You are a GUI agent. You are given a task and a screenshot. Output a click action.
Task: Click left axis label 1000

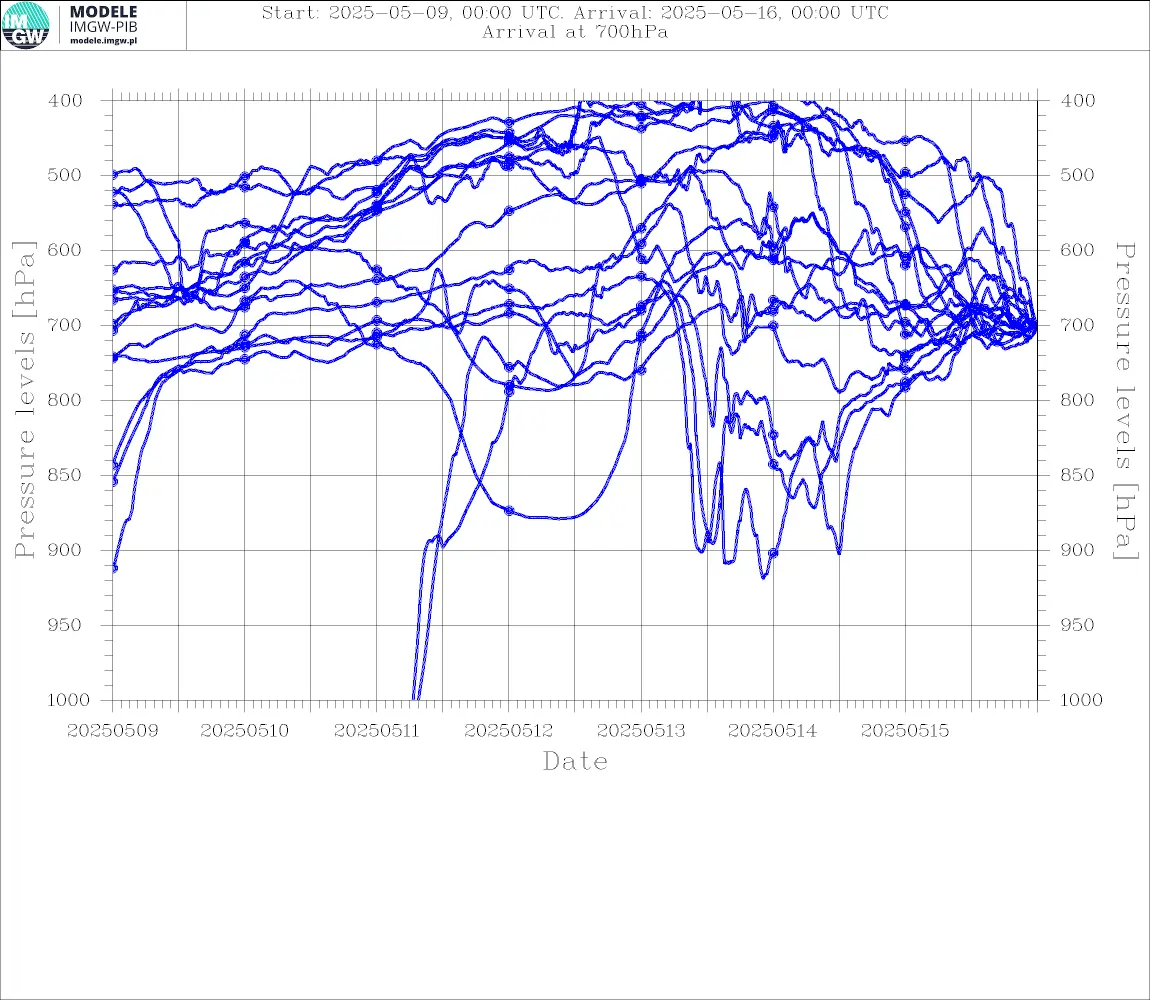tap(68, 700)
